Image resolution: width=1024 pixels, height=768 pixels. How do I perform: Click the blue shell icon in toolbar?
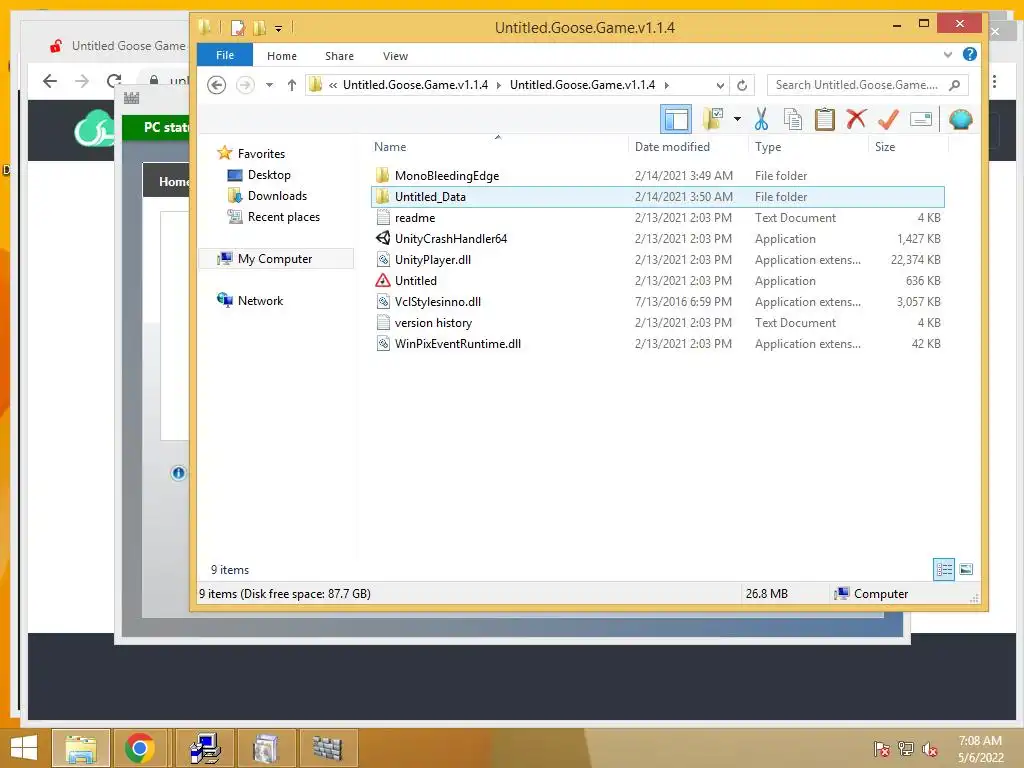click(961, 120)
